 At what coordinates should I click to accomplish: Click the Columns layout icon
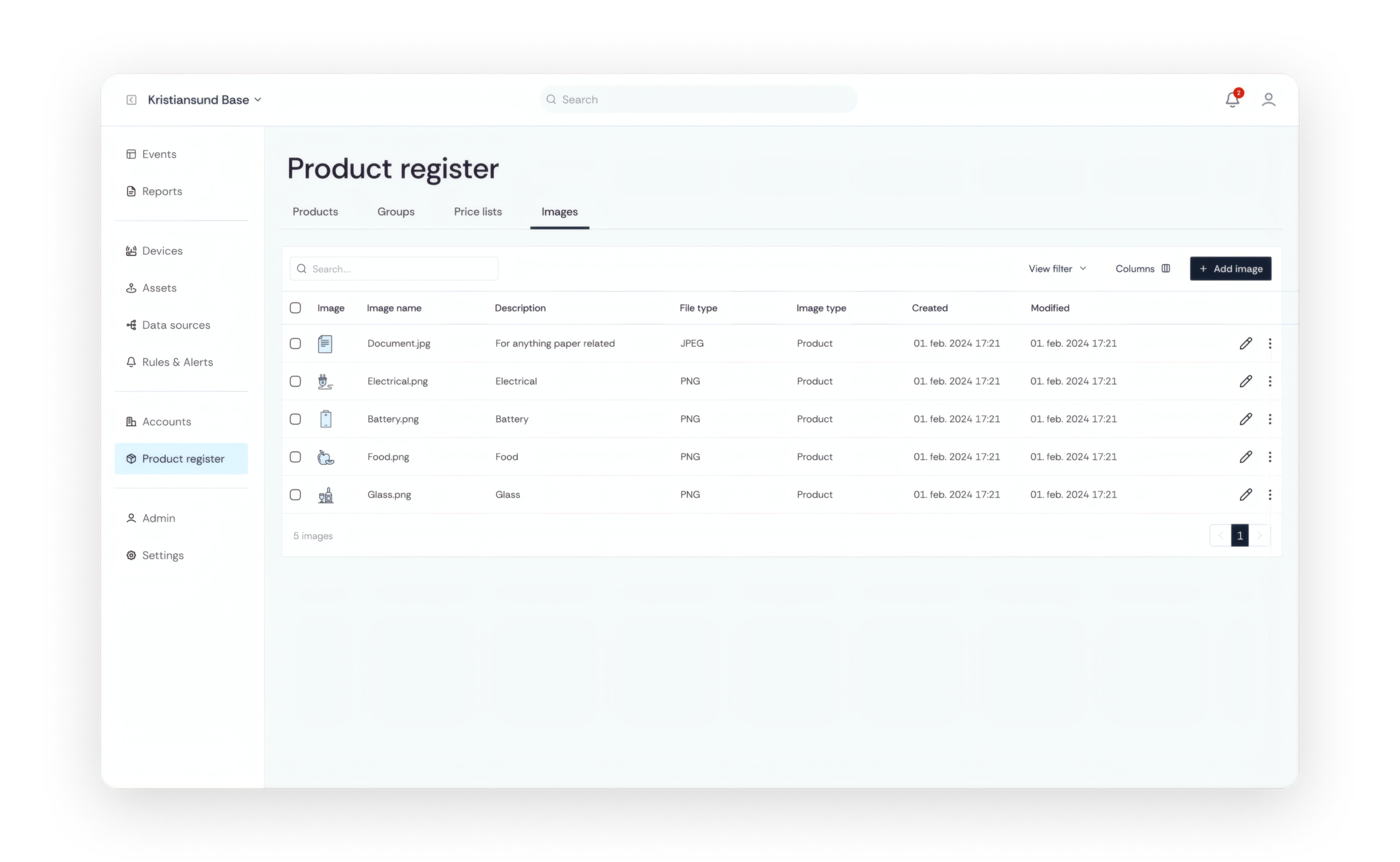(1166, 269)
